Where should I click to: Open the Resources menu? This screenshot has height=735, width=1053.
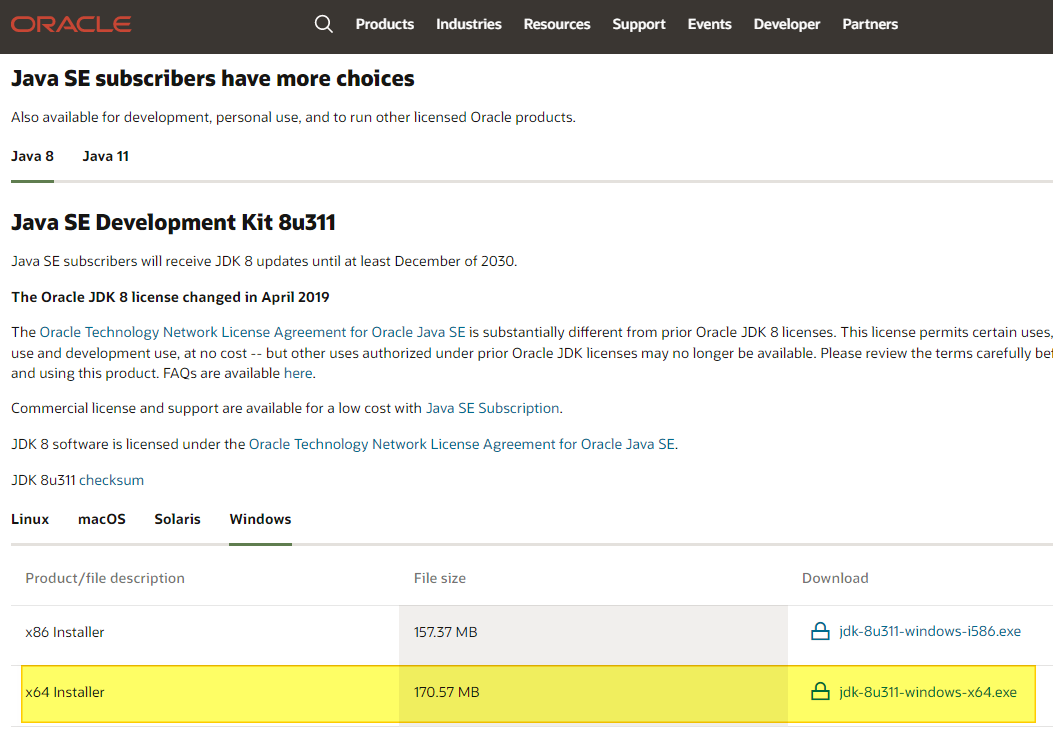(557, 24)
